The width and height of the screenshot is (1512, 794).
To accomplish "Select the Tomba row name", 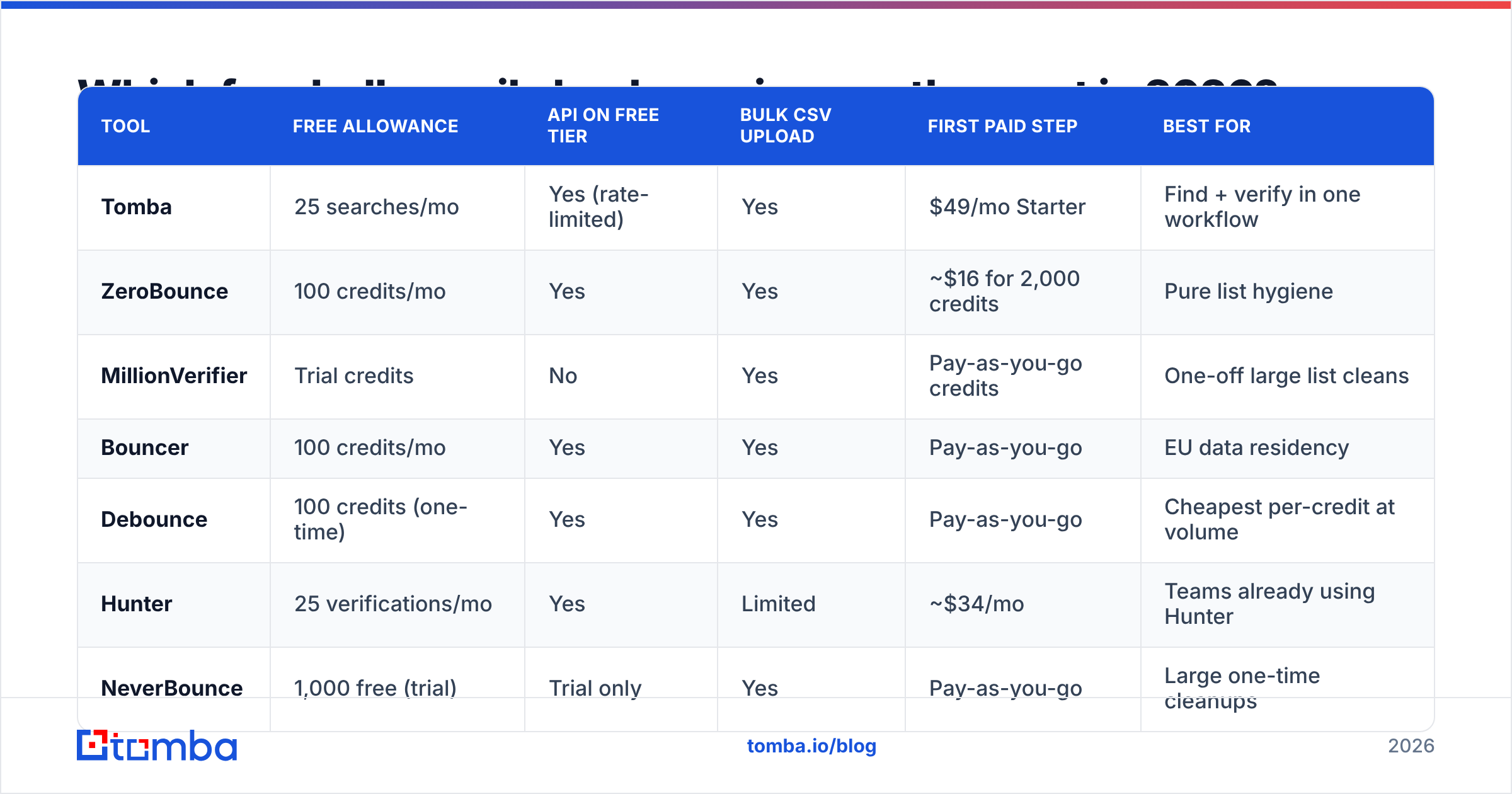I will [x=137, y=207].
